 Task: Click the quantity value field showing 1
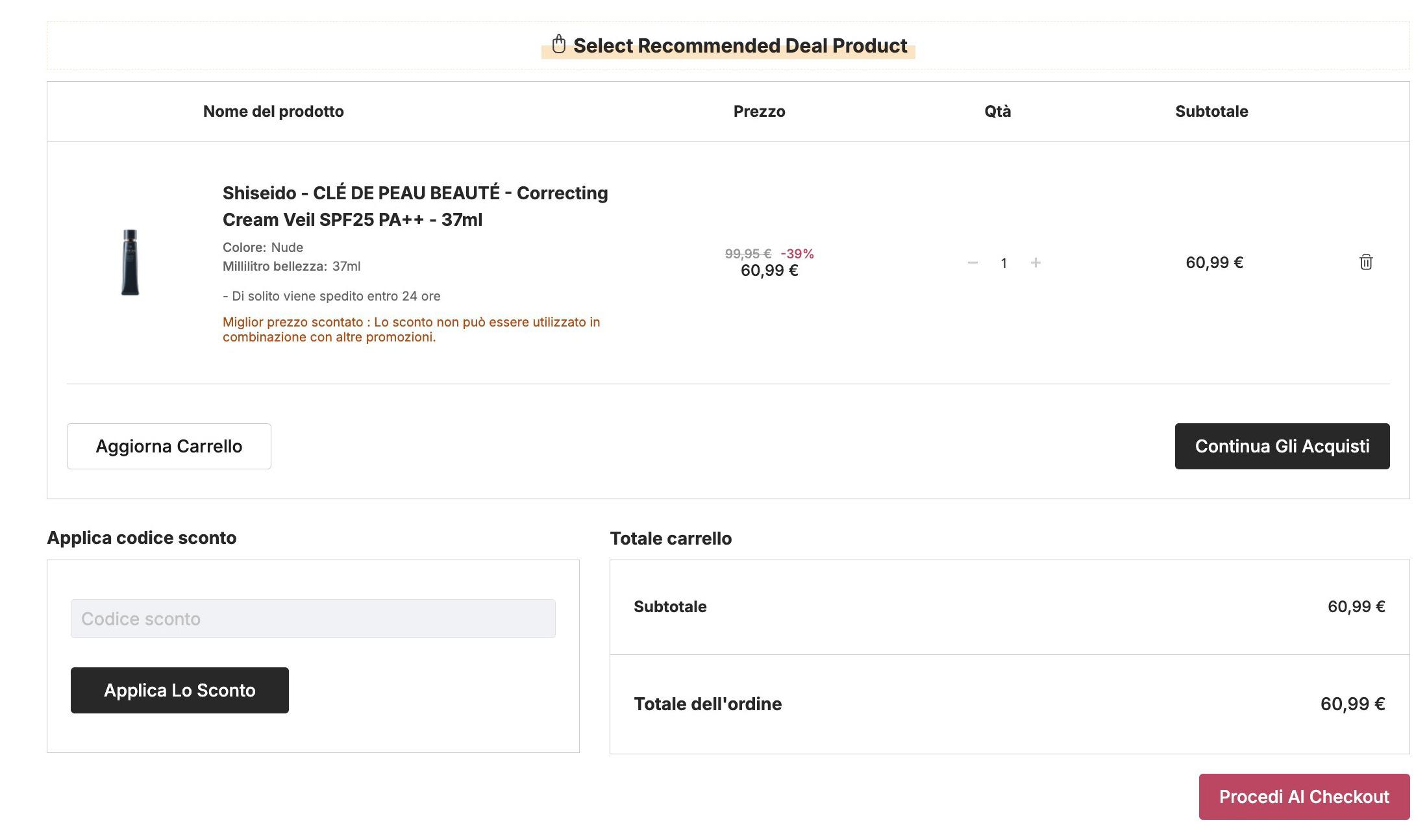1004,263
